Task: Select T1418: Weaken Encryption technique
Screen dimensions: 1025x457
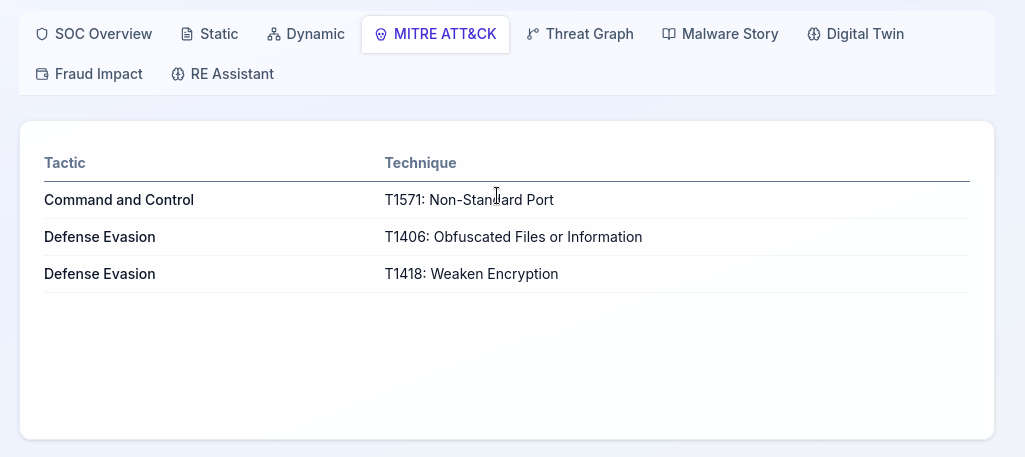Action: (x=471, y=274)
